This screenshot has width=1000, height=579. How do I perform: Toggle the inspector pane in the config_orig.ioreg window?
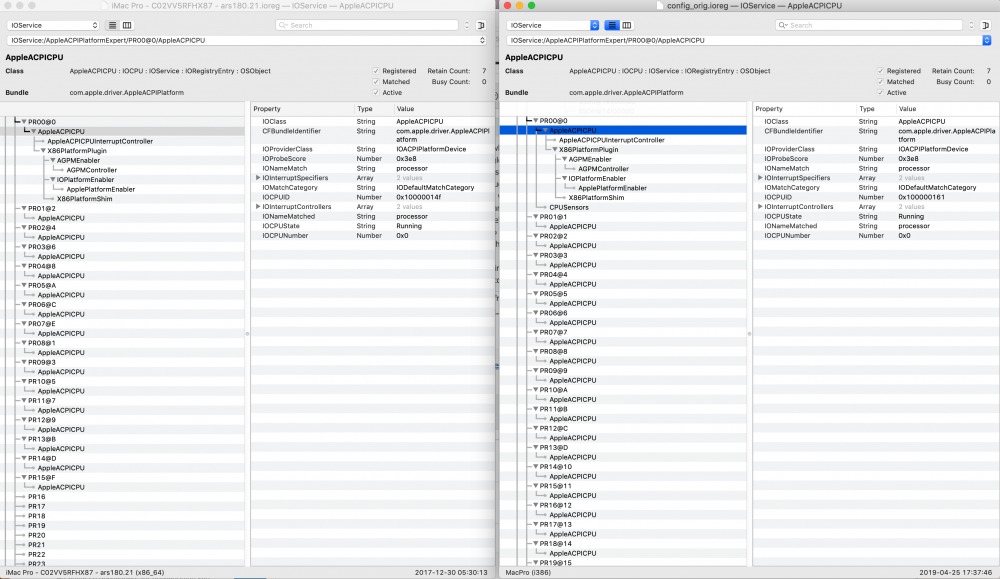coord(985,26)
